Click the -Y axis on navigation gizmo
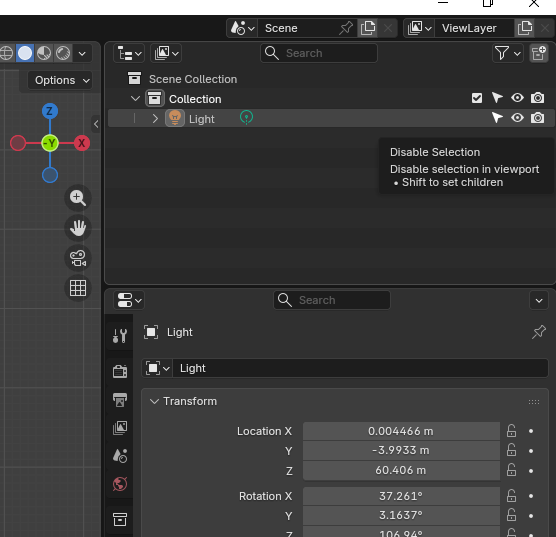556x537 pixels. (50, 143)
